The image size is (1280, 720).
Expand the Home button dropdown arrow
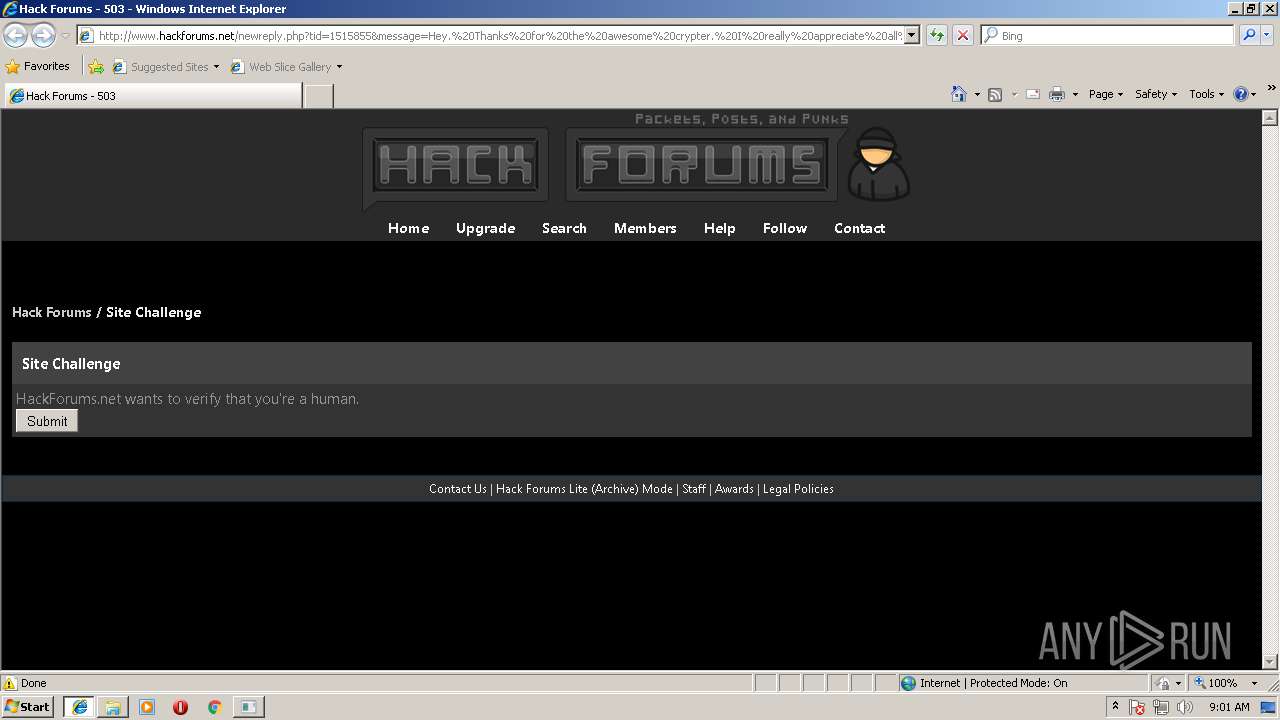[977, 94]
